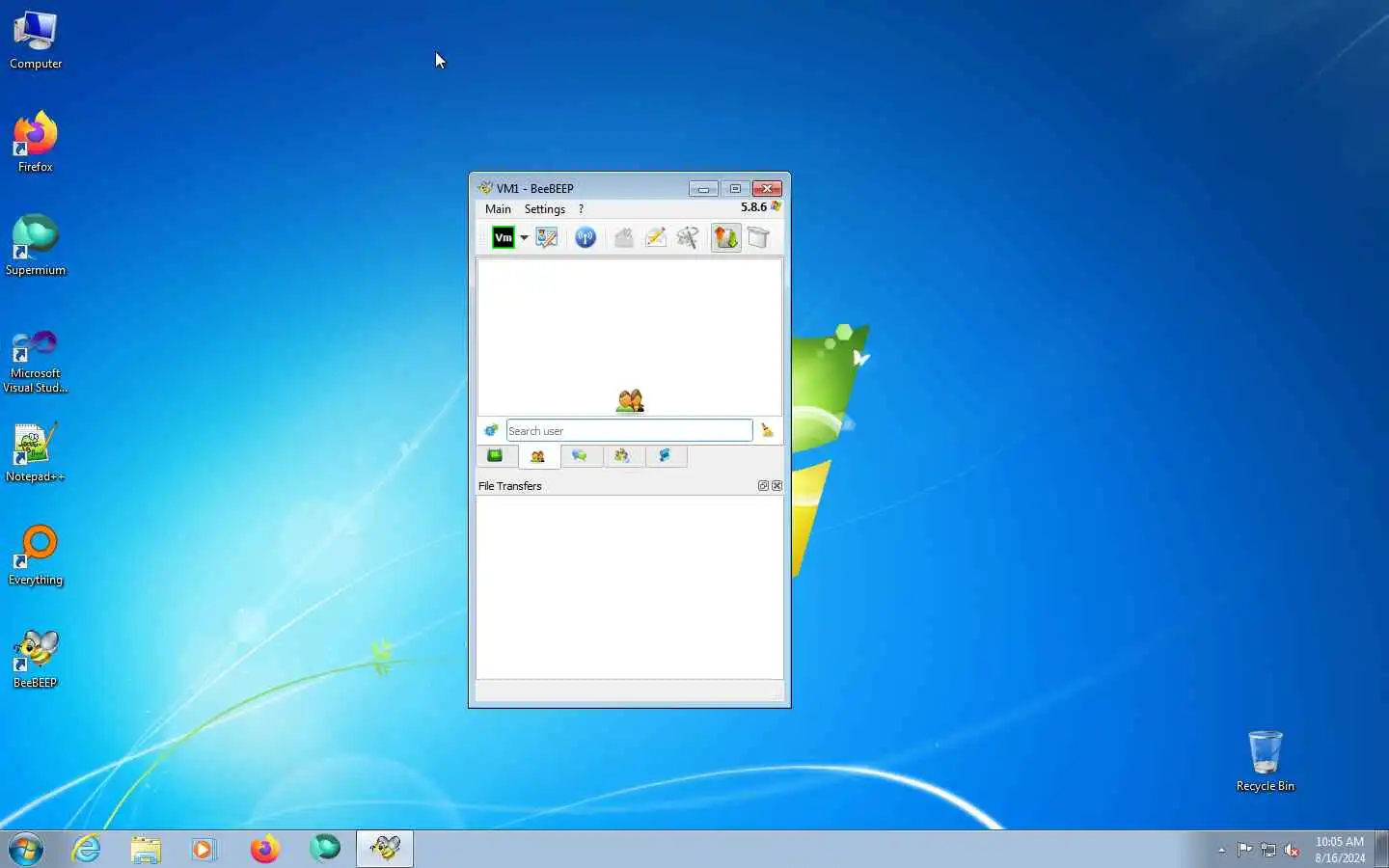Image resolution: width=1389 pixels, height=868 pixels.
Task: Open the taskbar clock showing 10:05 AM
Action: click(x=1340, y=850)
